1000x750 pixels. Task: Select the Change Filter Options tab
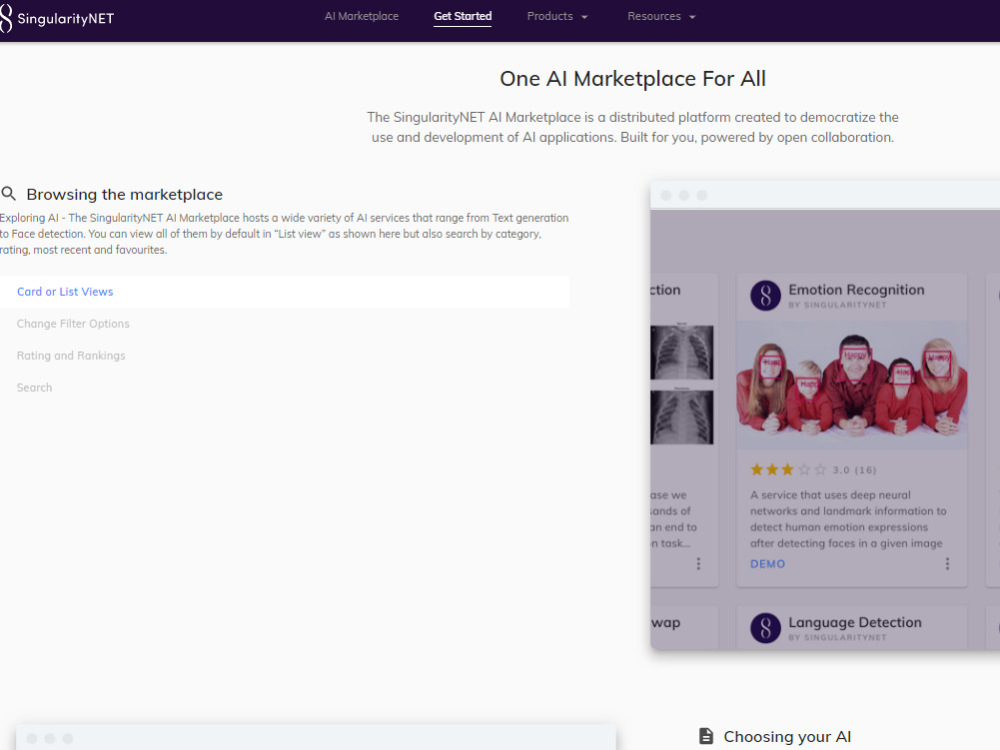pyautogui.click(x=284, y=323)
